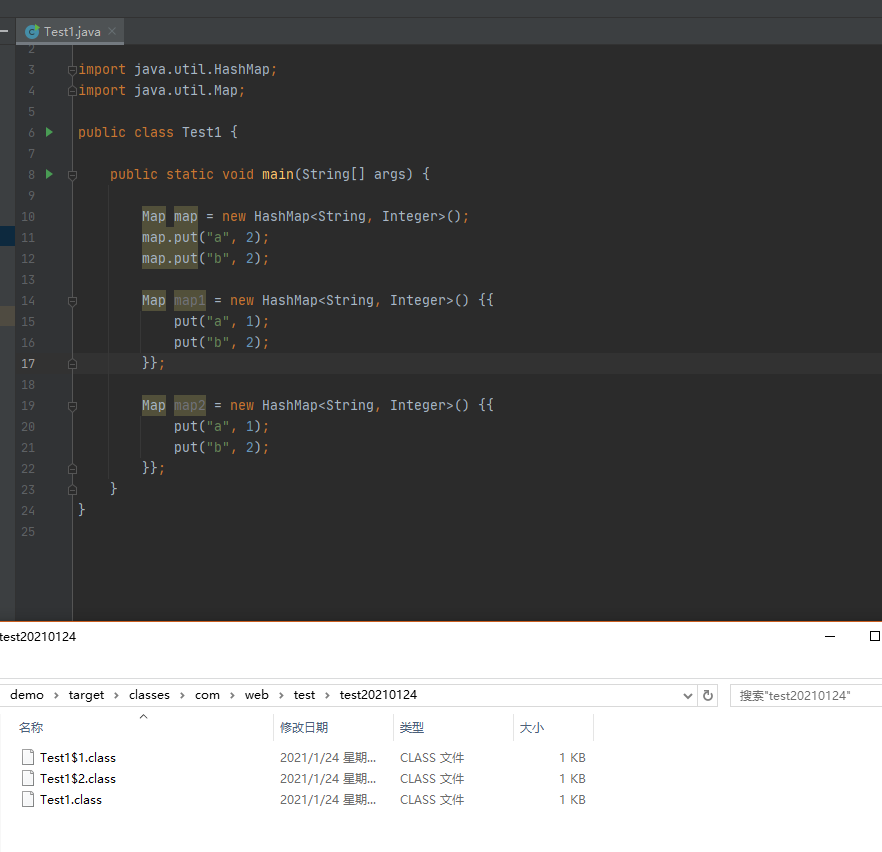Click the Java class icon on Test1.java tab
Viewport: 882px width, 852px height.
click(32, 31)
